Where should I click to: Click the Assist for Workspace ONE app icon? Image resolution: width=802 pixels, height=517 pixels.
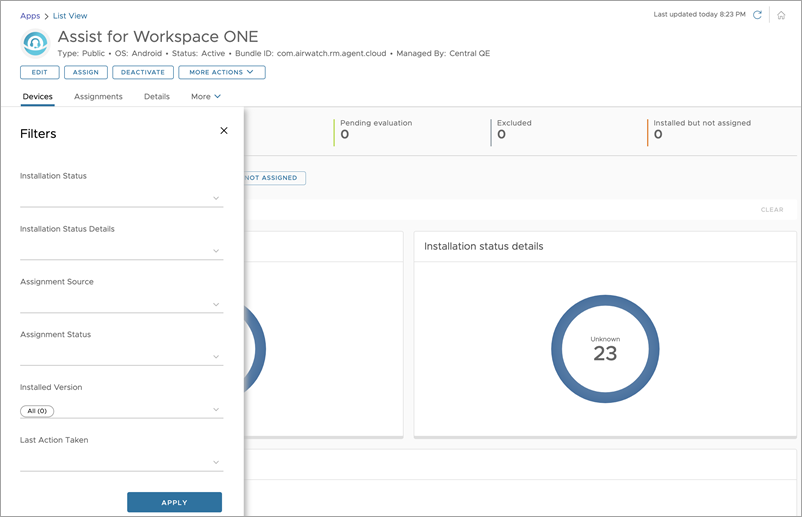pyautogui.click(x=35, y=43)
